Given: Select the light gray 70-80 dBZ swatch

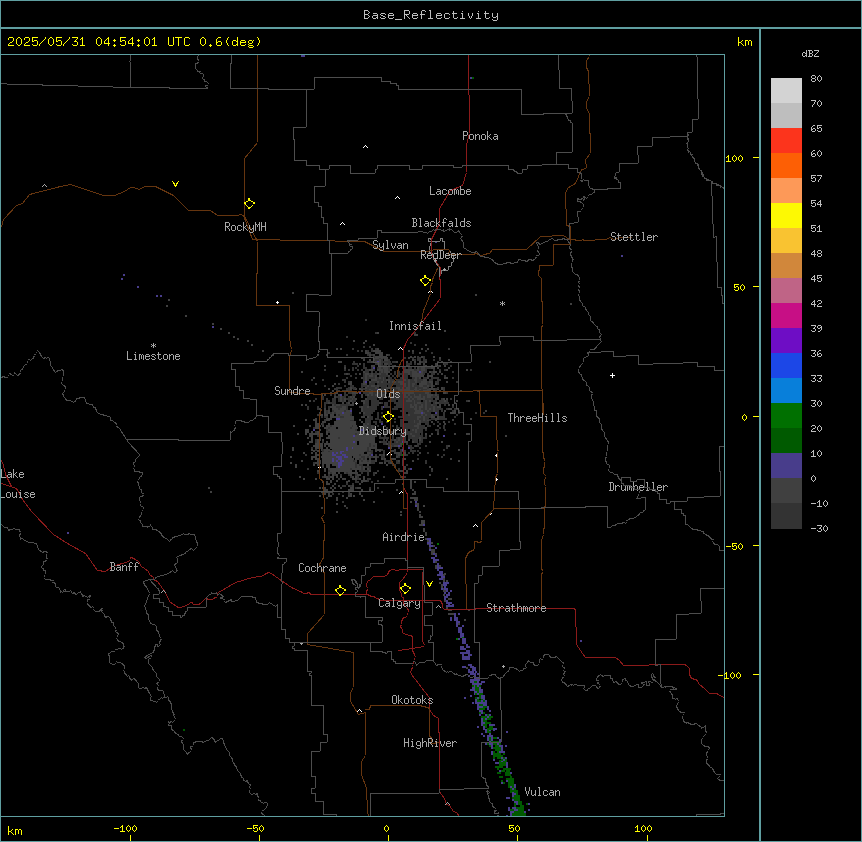Looking at the screenshot, I should point(786,91).
